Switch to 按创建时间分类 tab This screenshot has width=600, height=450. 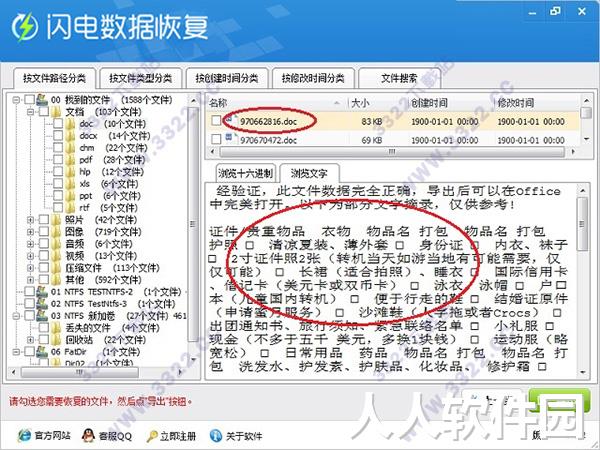click(227, 78)
